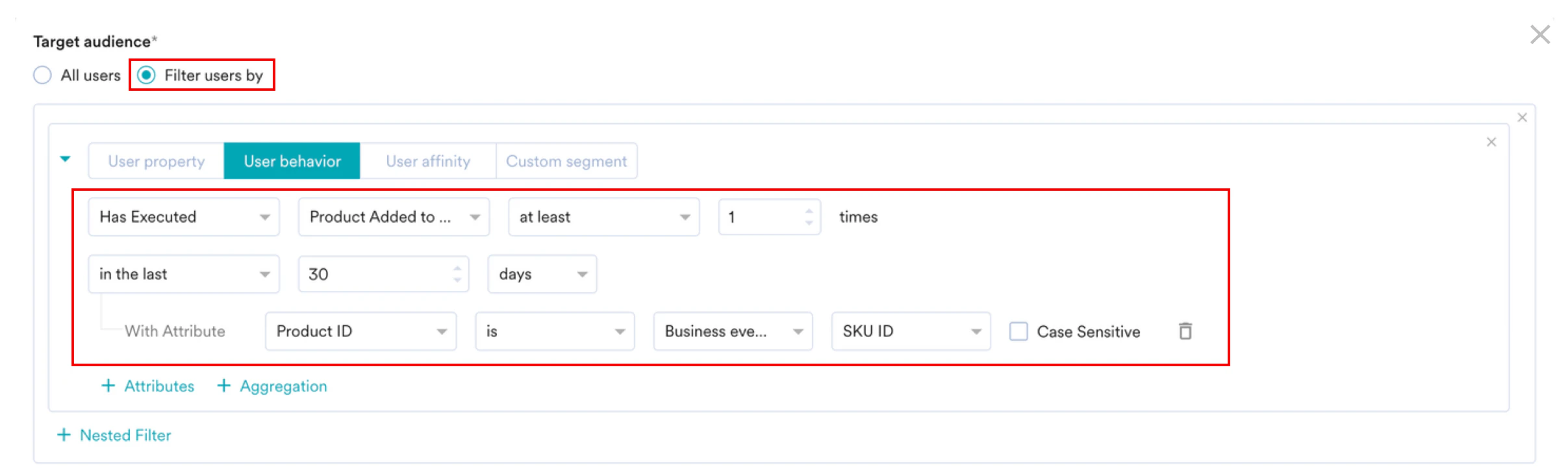Switch to the User property tab
The image size is (1568, 474).
click(x=156, y=161)
